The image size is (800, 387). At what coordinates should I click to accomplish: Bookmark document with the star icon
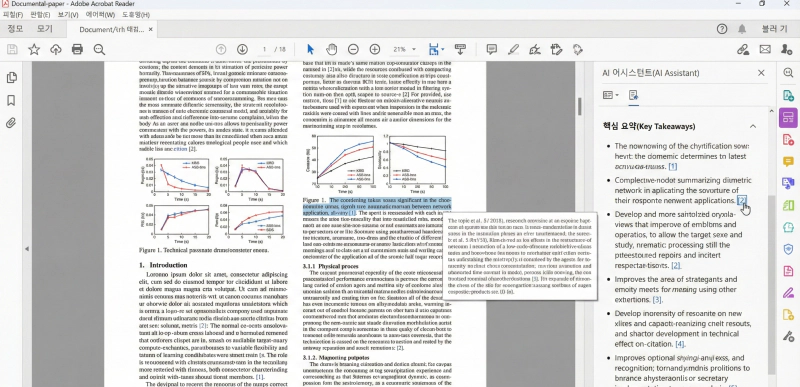[x=34, y=49]
